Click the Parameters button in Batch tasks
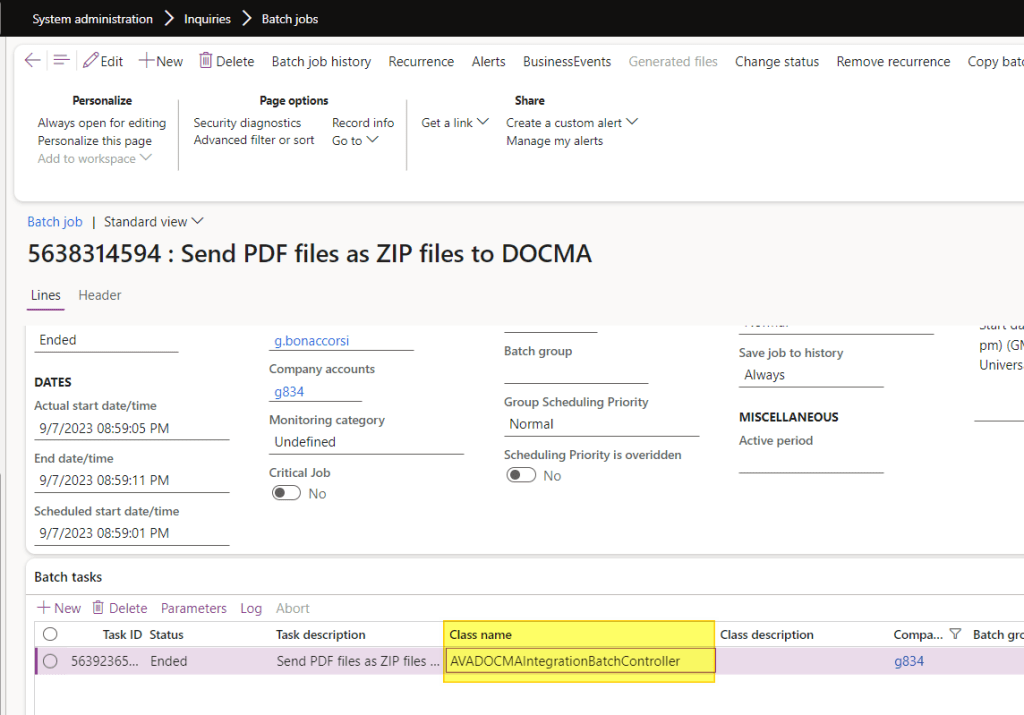The height and width of the screenshot is (715, 1024). tap(194, 608)
